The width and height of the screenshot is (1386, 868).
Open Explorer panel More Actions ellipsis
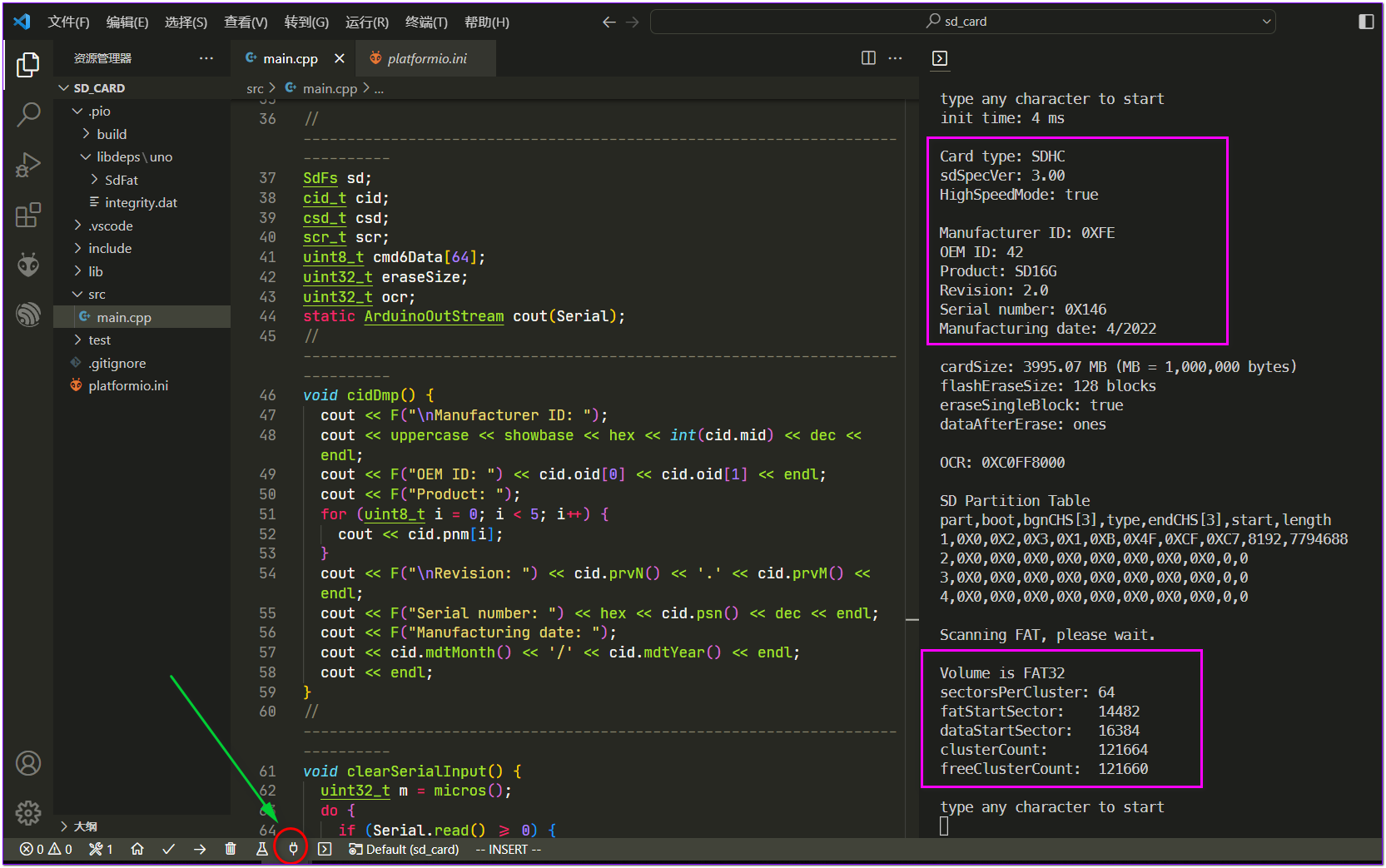[x=206, y=58]
